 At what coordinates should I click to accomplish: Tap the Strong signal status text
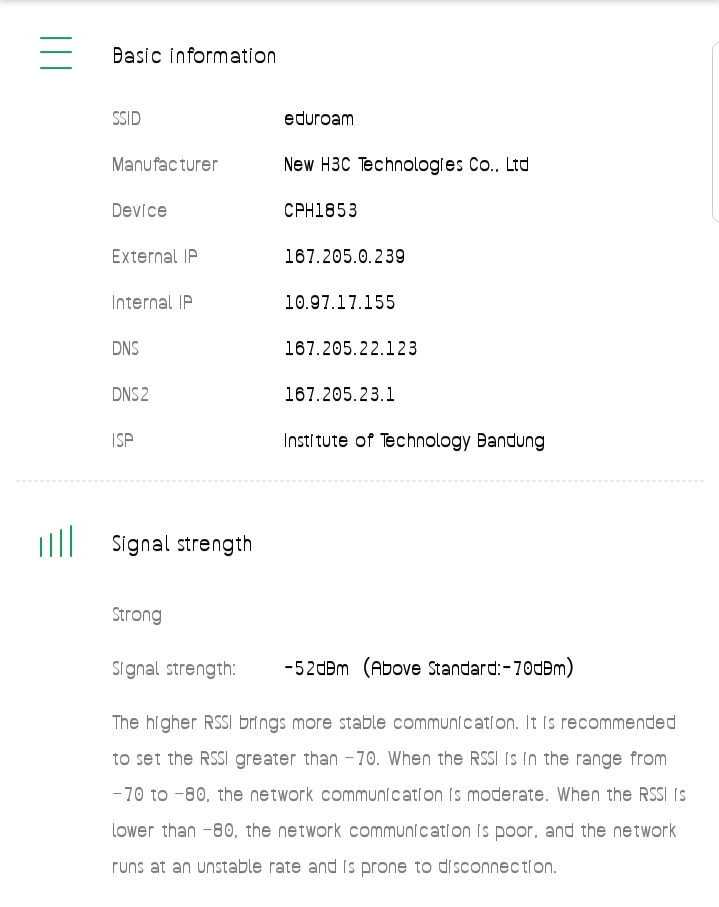137,615
